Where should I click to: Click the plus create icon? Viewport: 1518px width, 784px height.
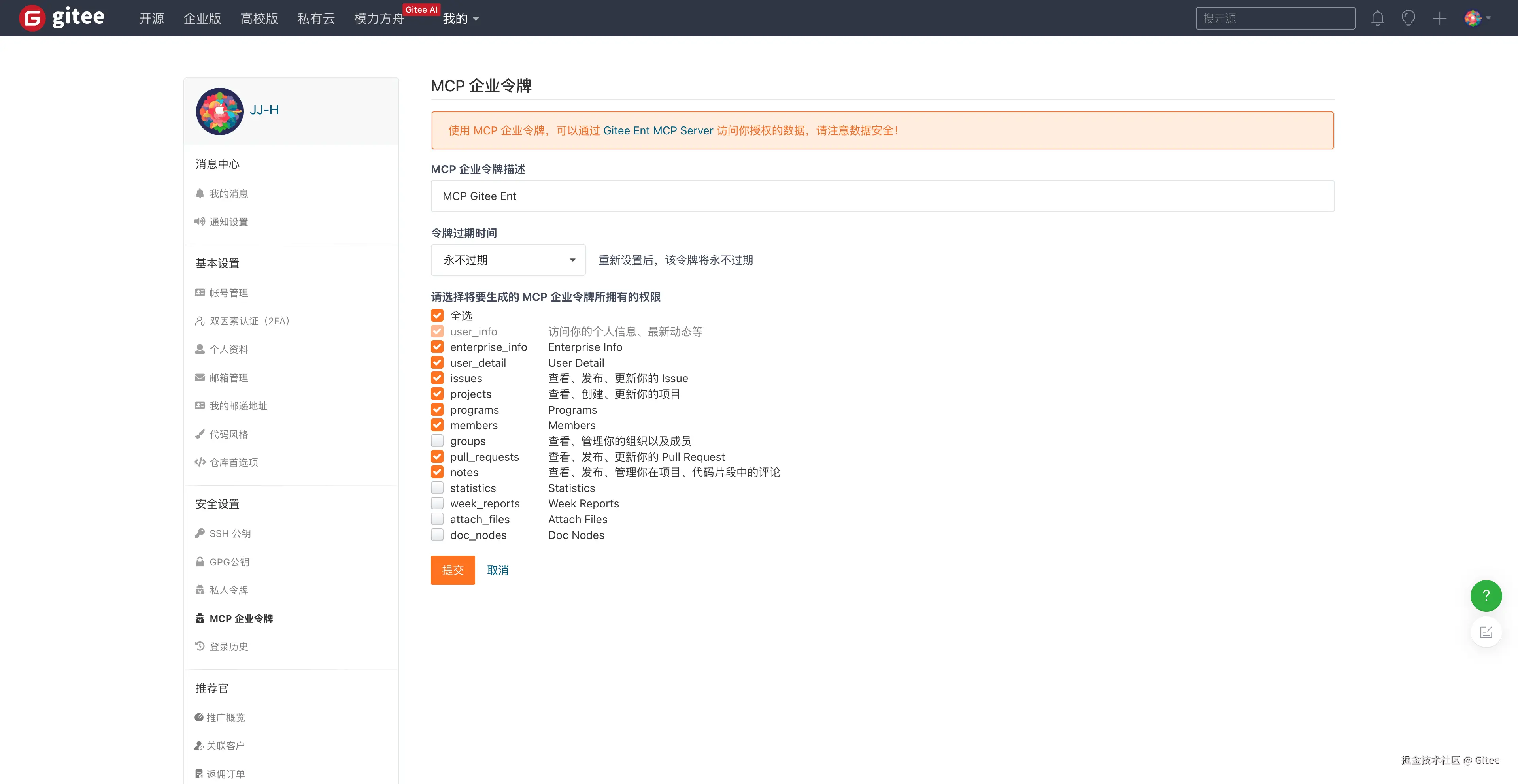pos(1440,18)
